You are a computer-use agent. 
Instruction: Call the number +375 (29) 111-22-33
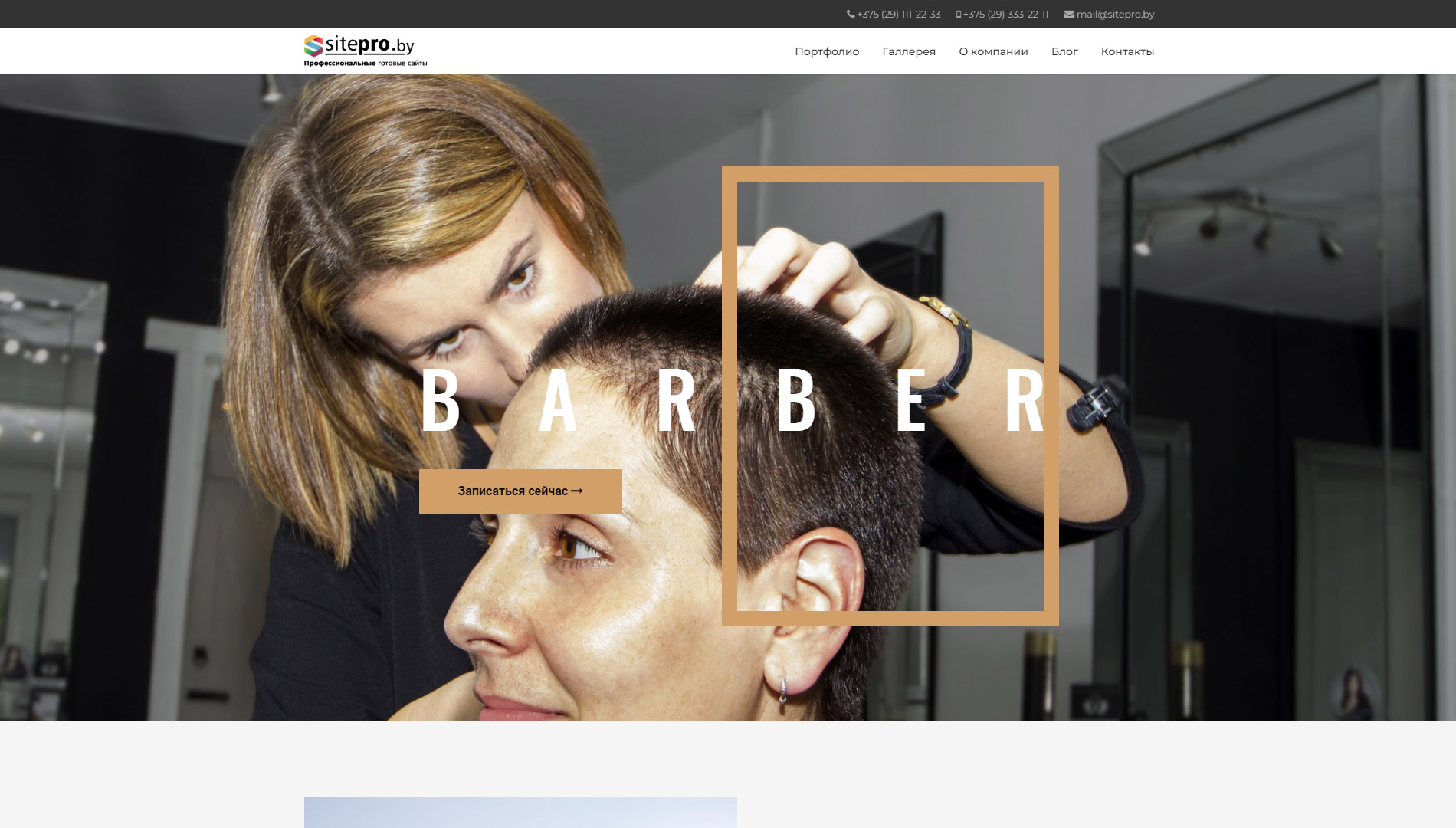click(x=898, y=15)
